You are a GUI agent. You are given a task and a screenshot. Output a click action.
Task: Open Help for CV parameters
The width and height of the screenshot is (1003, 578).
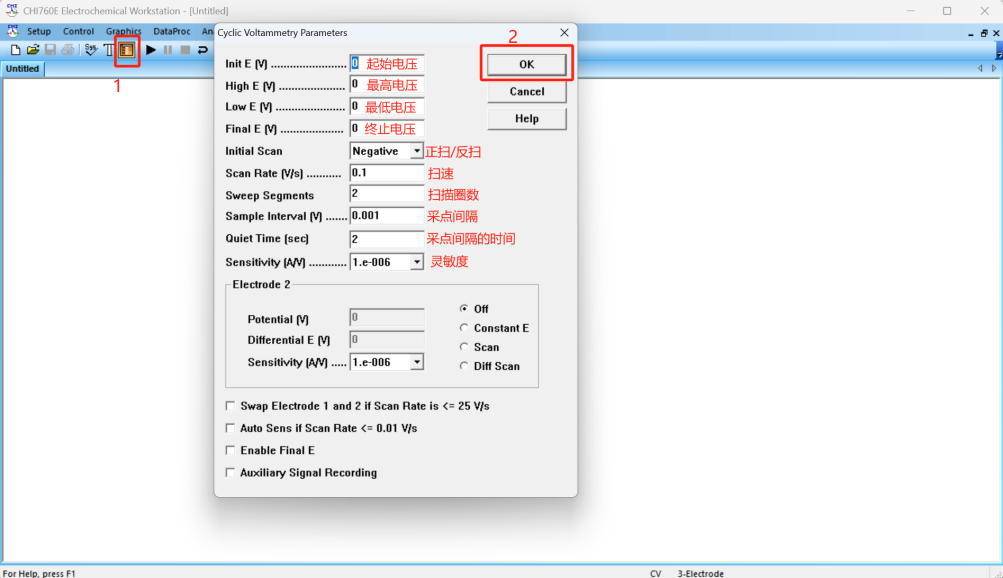tap(526, 119)
